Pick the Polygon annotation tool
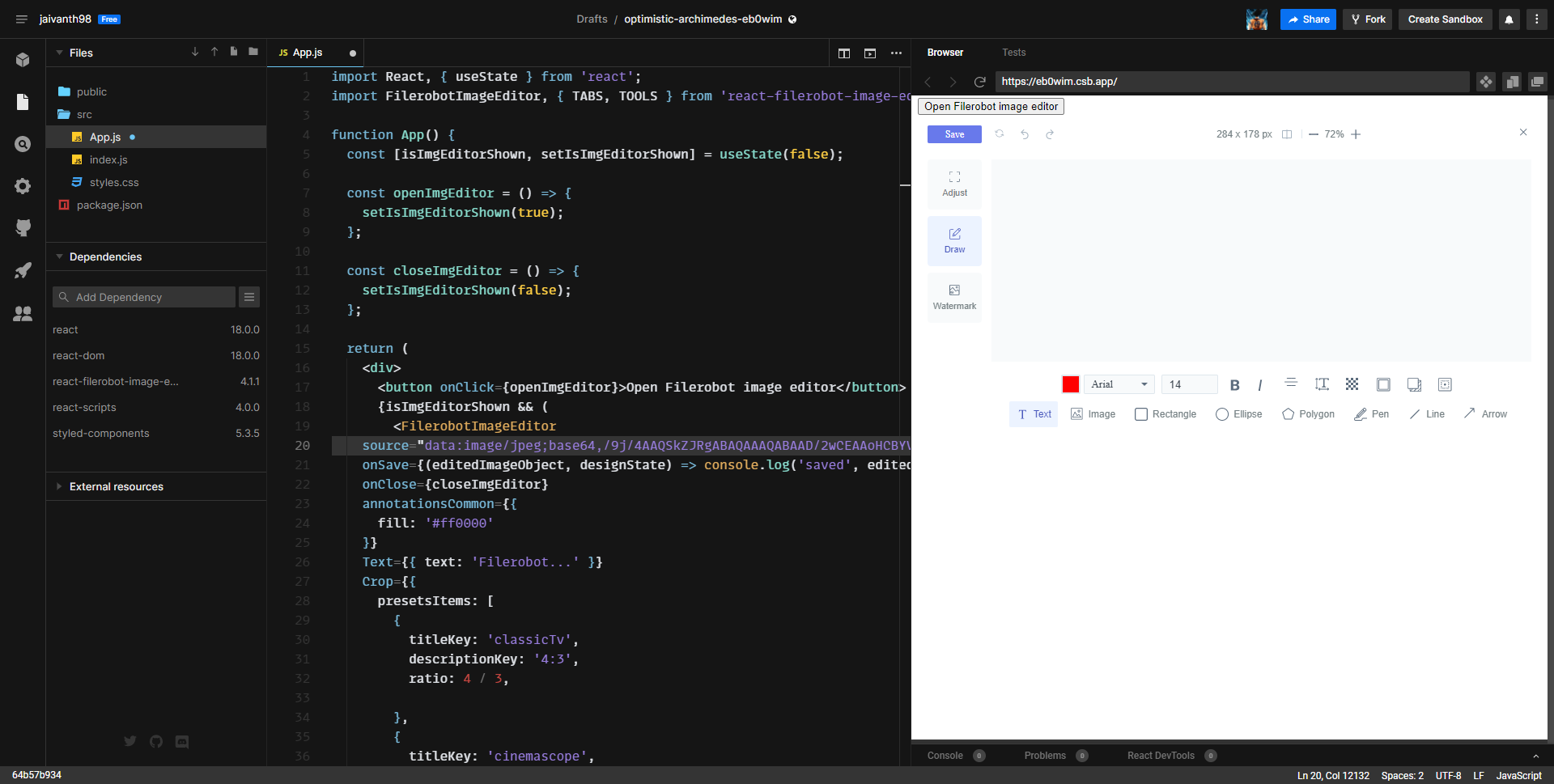The width and height of the screenshot is (1554, 784). coord(1307,413)
